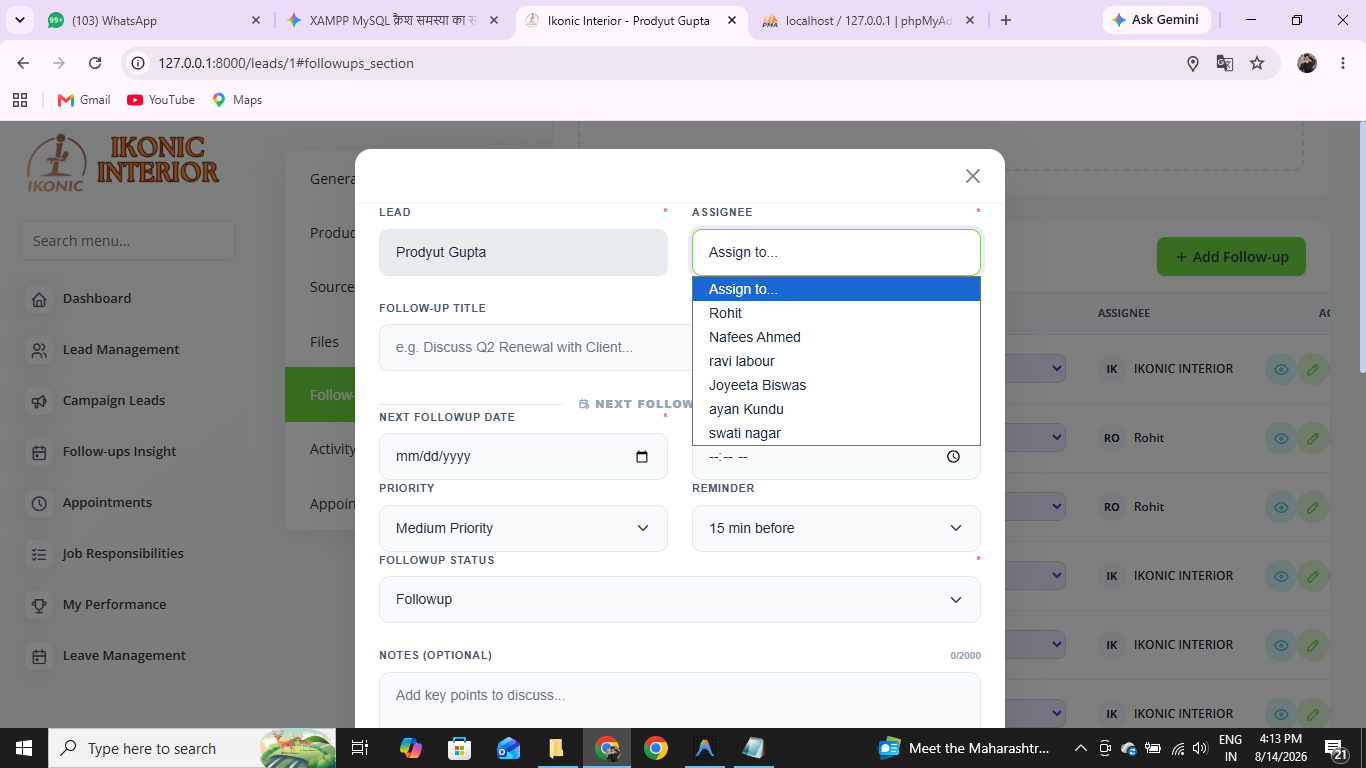Click the Translate page icon
The height and width of the screenshot is (768, 1366).
pyautogui.click(x=1225, y=63)
